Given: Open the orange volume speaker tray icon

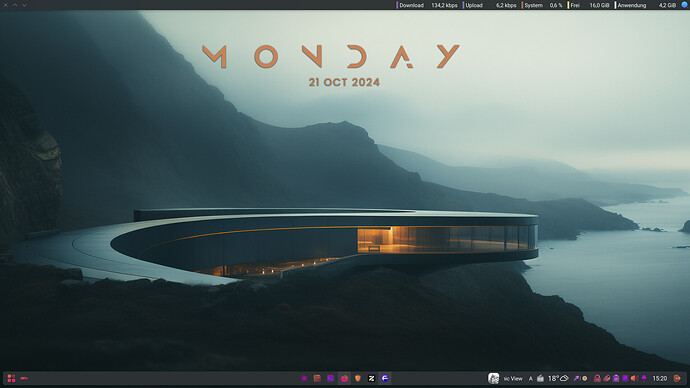Looking at the screenshot, I should pos(634,378).
